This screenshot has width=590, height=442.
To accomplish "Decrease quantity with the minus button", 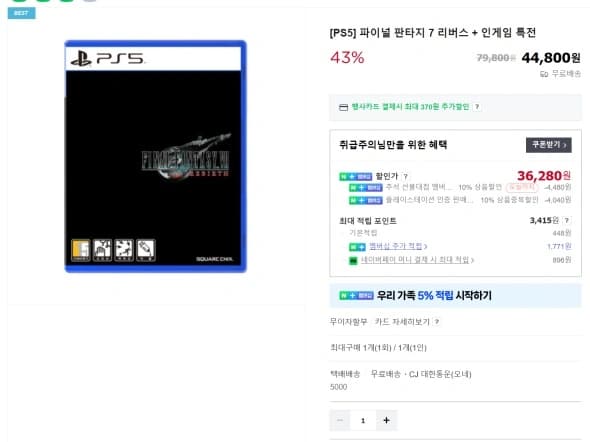I will [340, 420].
